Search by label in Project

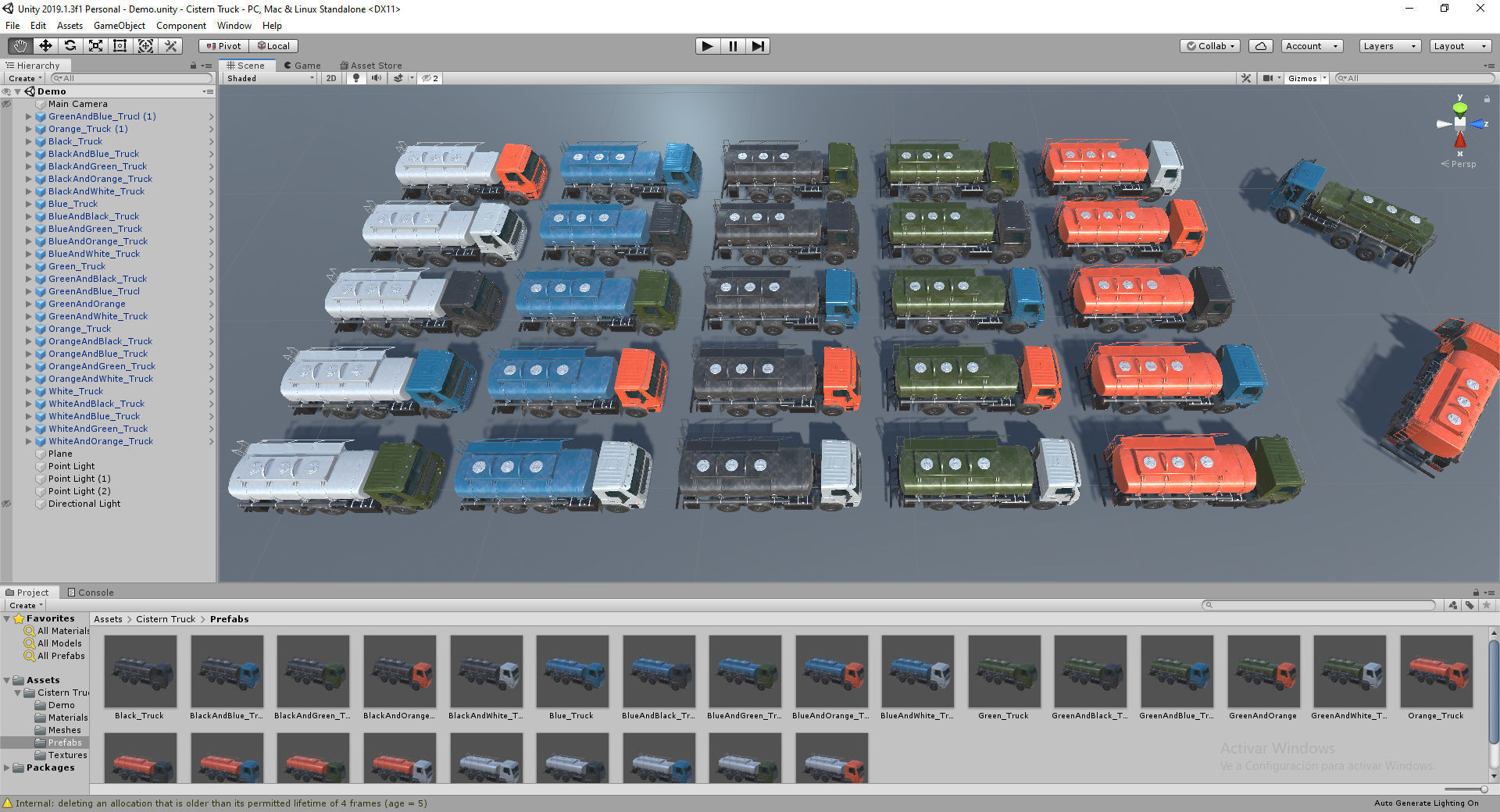point(1470,605)
